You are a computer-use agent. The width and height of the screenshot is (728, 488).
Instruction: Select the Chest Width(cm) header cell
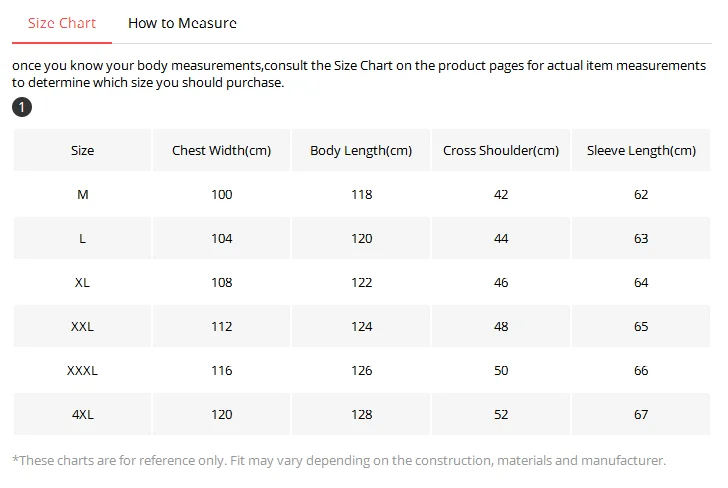pos(221,150)
